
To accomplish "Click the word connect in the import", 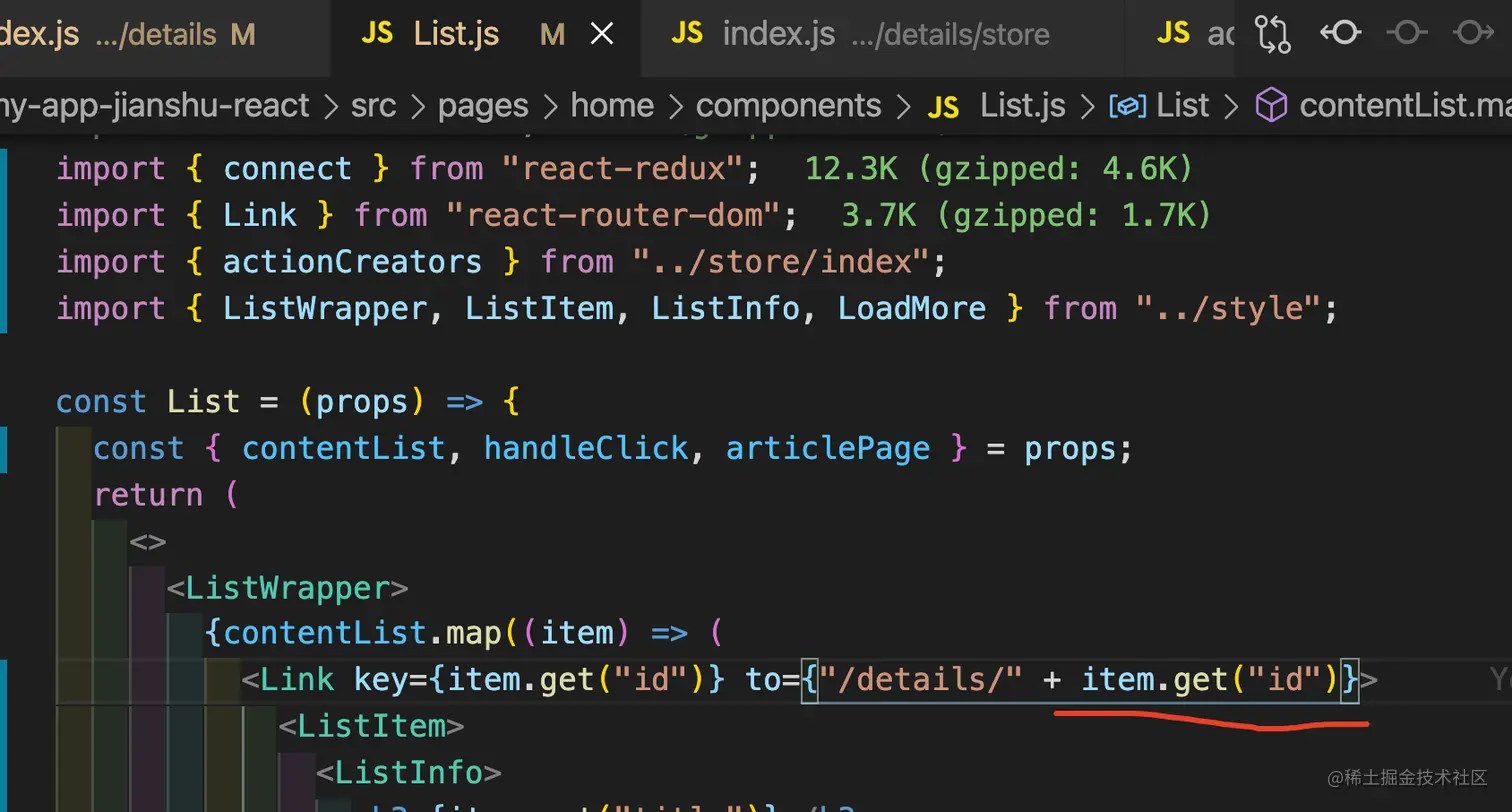I will [x=288, y=168].
